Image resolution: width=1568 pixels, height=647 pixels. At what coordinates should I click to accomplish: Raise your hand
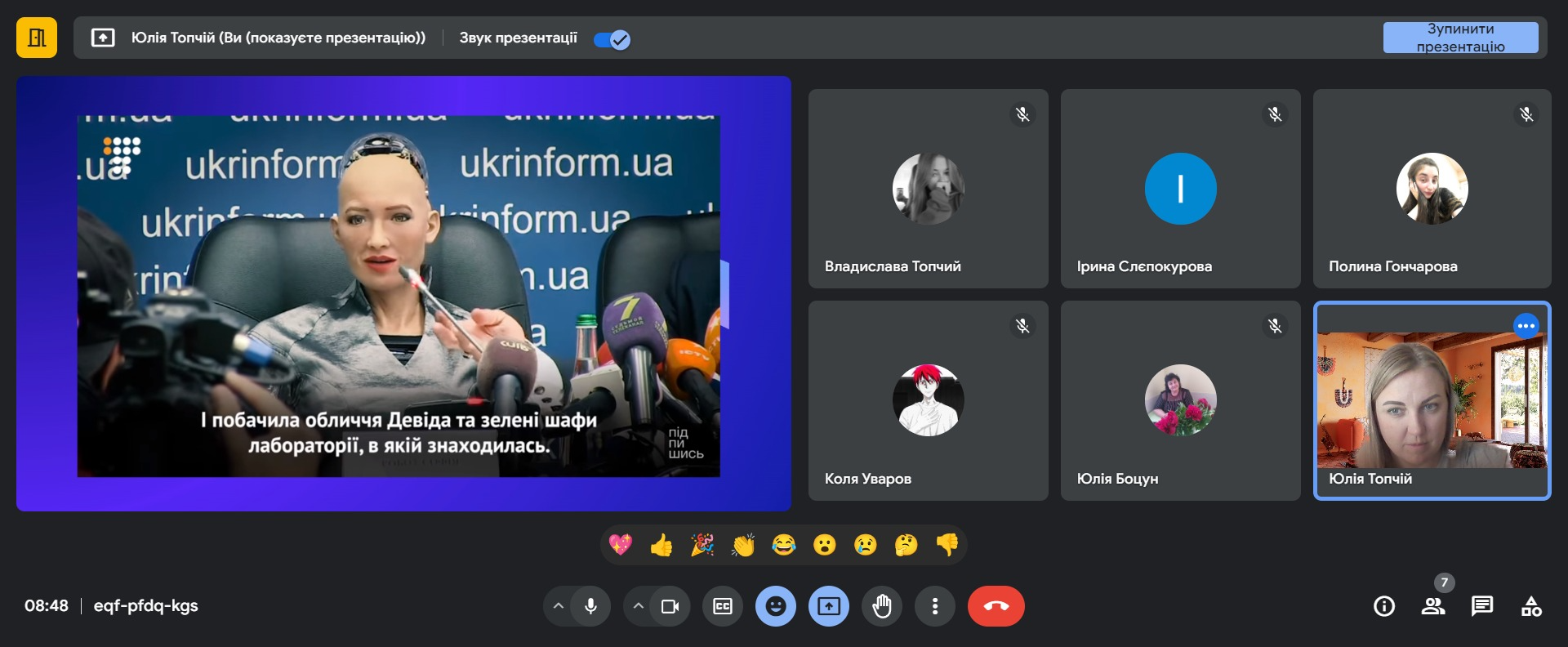[x=882, y=606]
